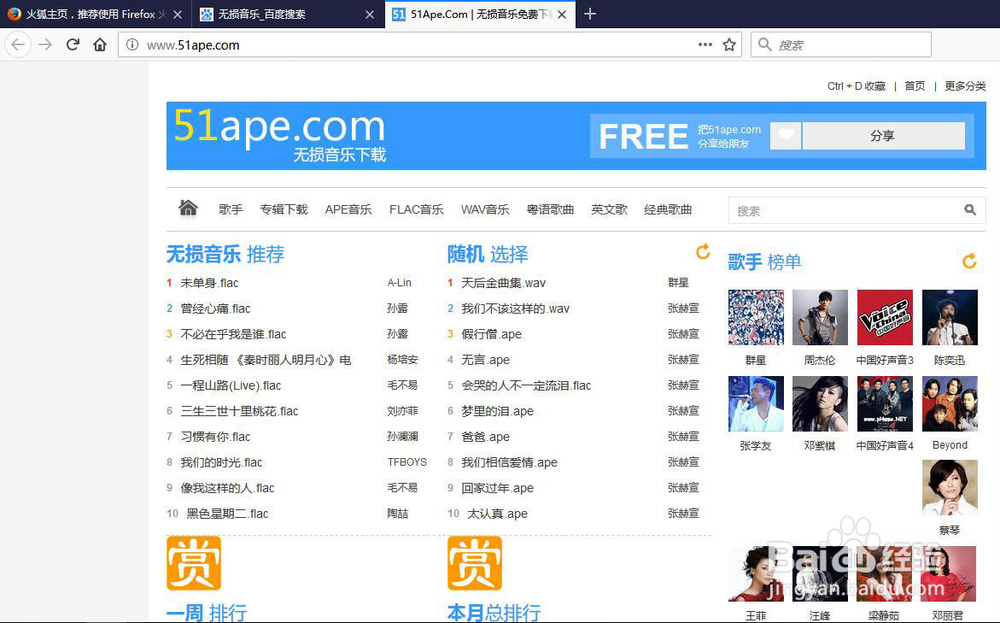Open the song 未单身.flac

click(209, 283)
